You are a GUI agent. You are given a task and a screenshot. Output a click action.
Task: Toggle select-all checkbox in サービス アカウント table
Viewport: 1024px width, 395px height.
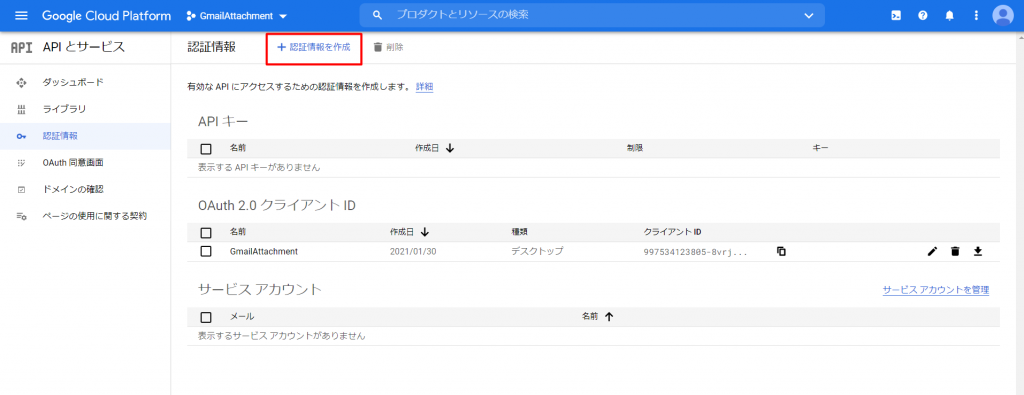(x=206, y=317)
